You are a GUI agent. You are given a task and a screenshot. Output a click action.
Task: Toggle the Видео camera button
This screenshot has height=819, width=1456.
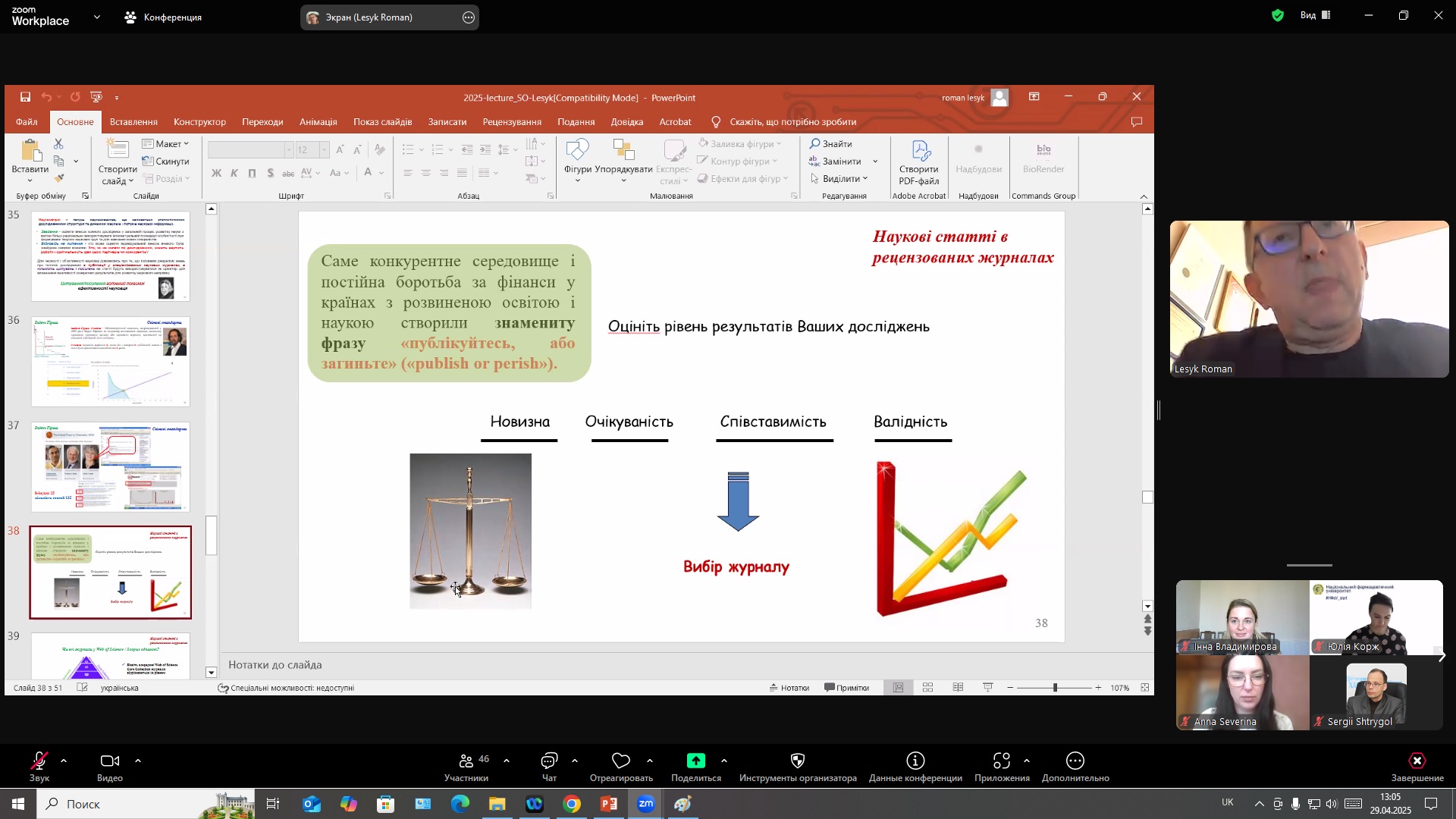pyautogui.click(x=110, y=767)
